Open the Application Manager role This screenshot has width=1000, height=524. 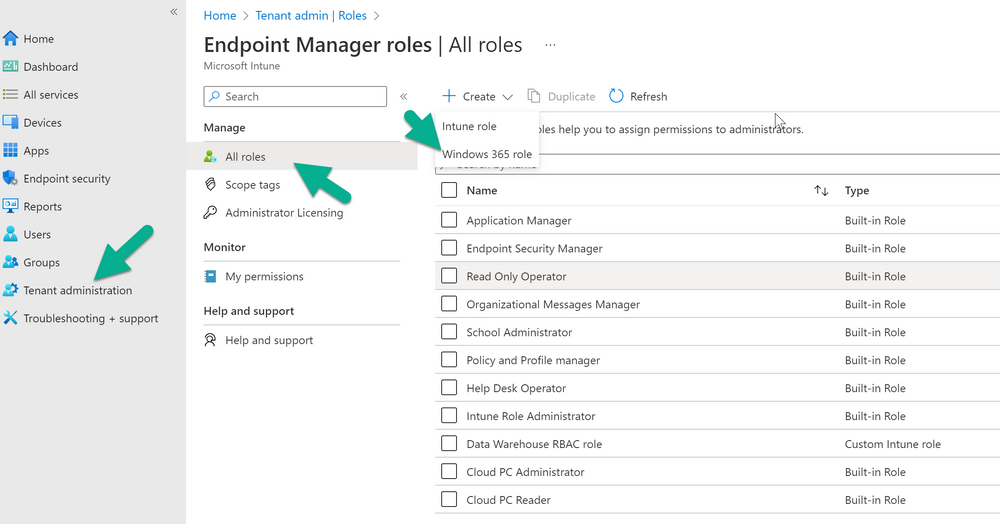tap(518, 221)
